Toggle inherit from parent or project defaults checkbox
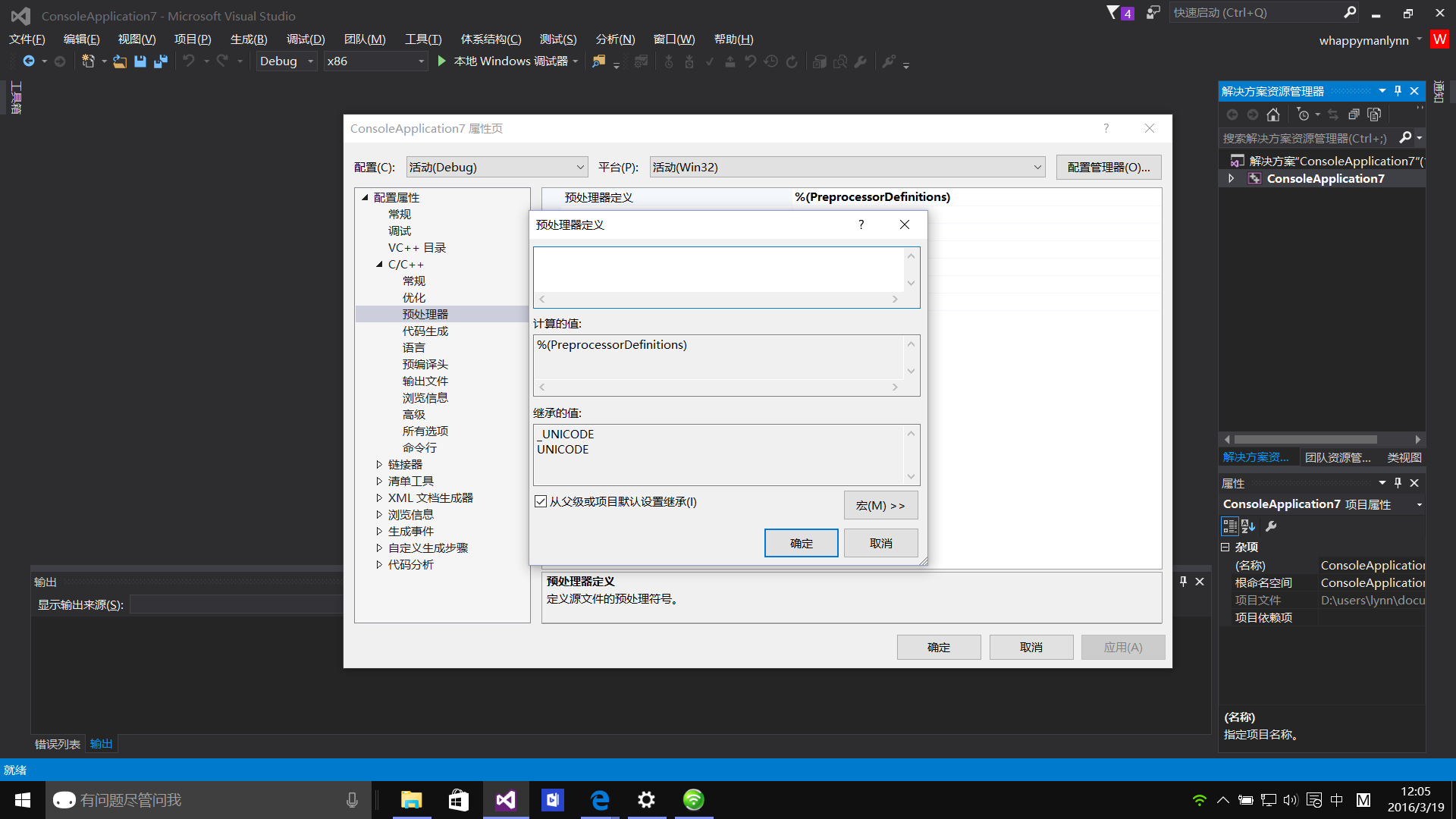1456x819 pixels. (541, 501)
